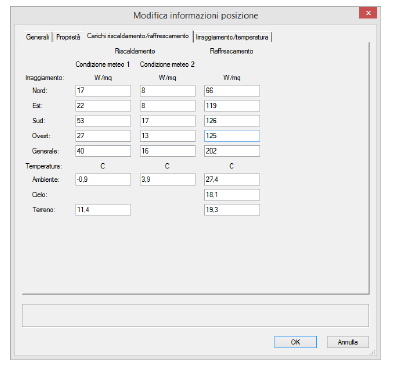Focus the Terreno field with value 11,4
The width and height of the screenshot is (400, 369).
(103, 210)
